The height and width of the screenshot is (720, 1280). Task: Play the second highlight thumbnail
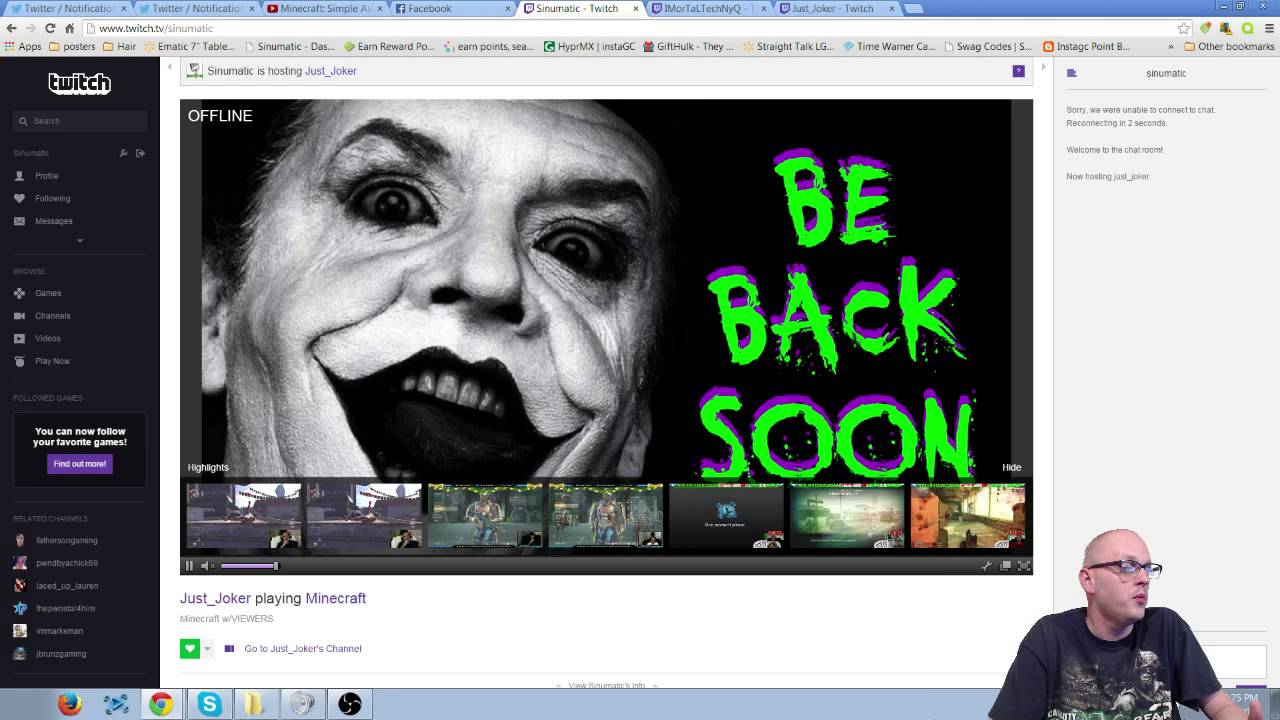pyautogui.click(x=364, y=516)
